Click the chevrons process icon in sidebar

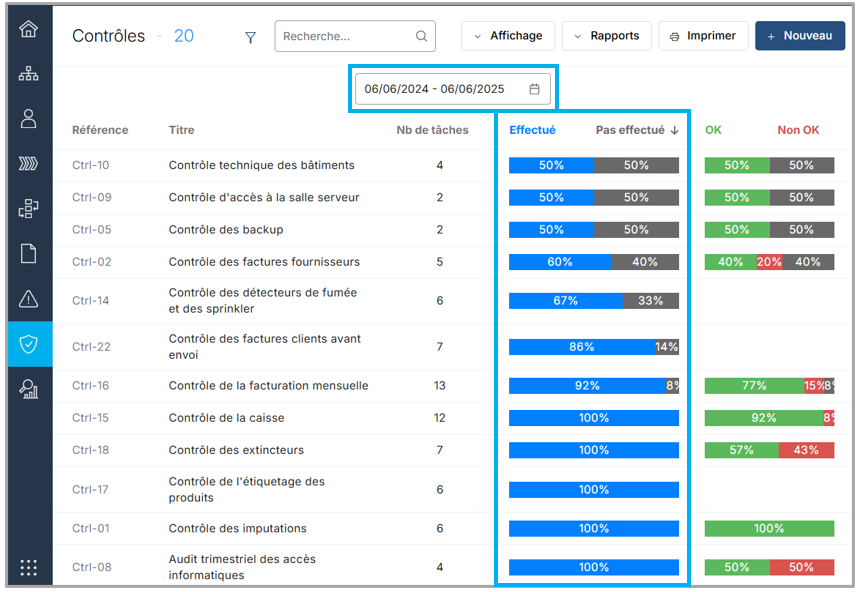click(28, 164)
